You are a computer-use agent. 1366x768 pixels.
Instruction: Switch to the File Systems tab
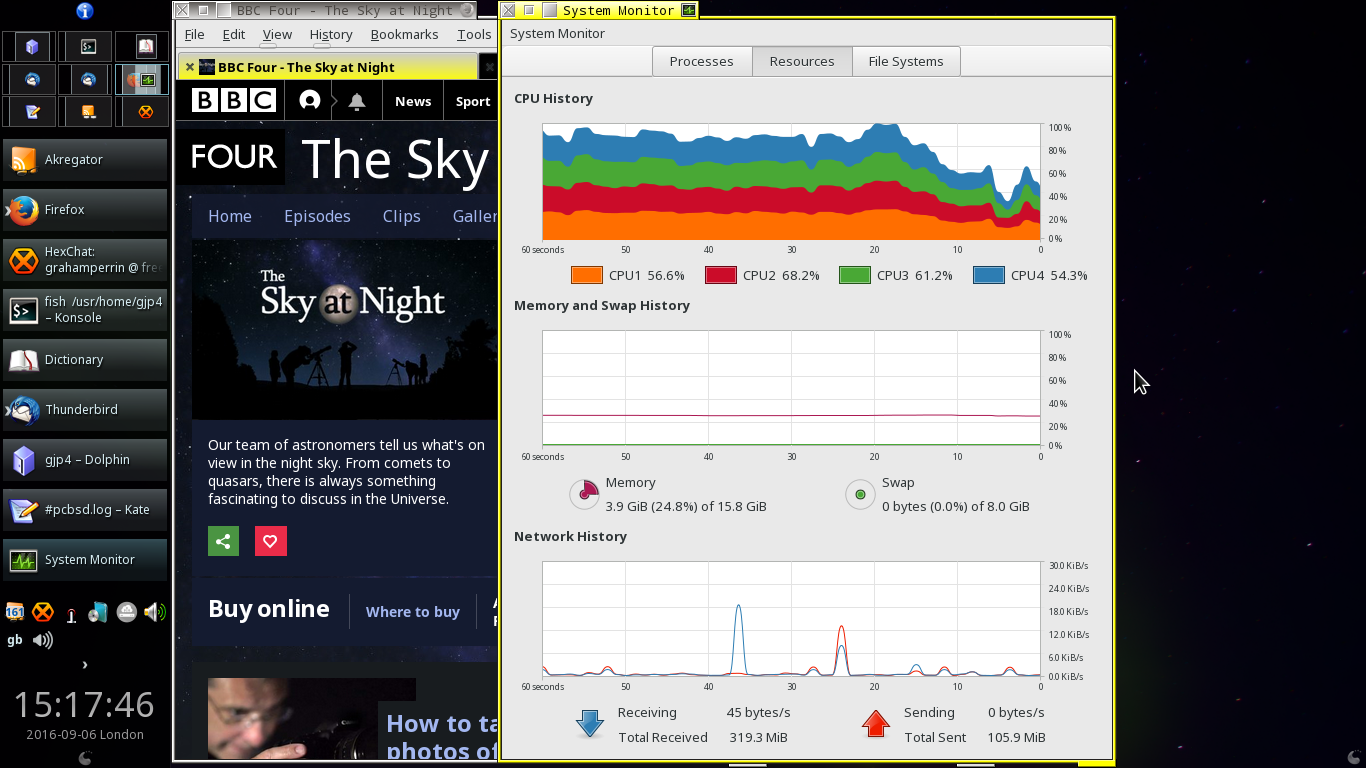click(x=906, y=61)
